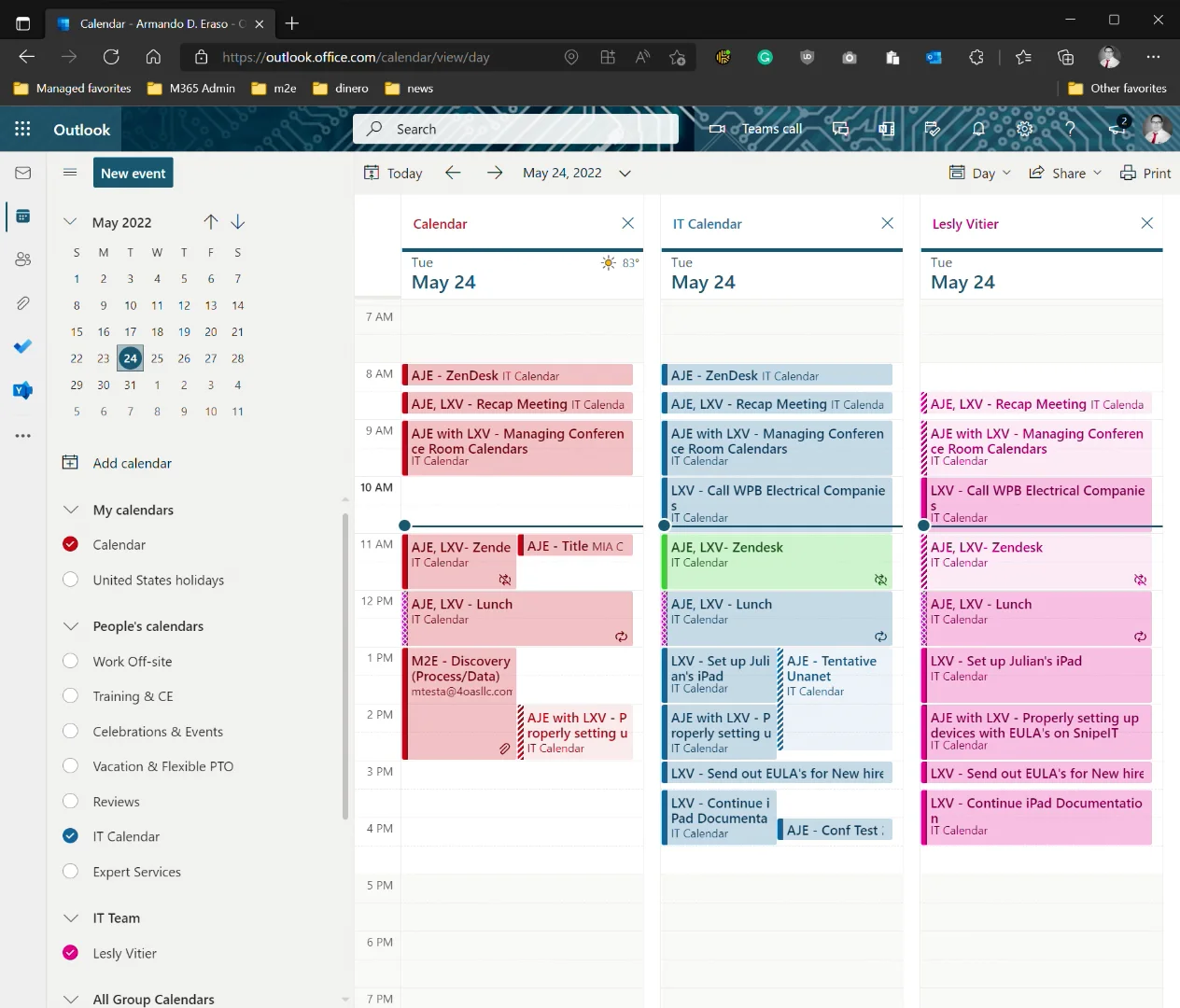Go to previous day arrow
1180x1008 pixels.
453,173
